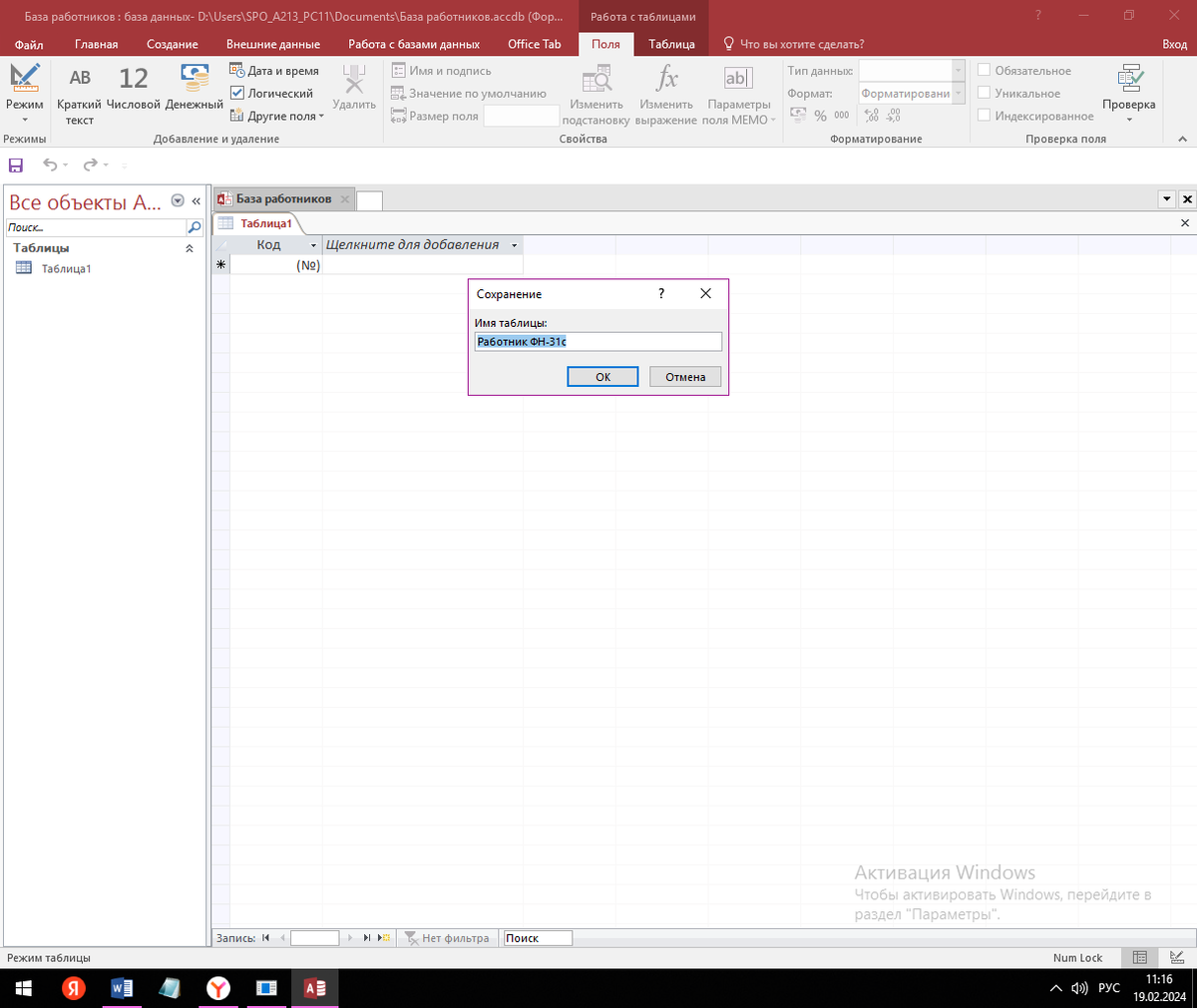Open the Тип данных combo box
The image size is (1197, 1008).
[x=912, y=70]
